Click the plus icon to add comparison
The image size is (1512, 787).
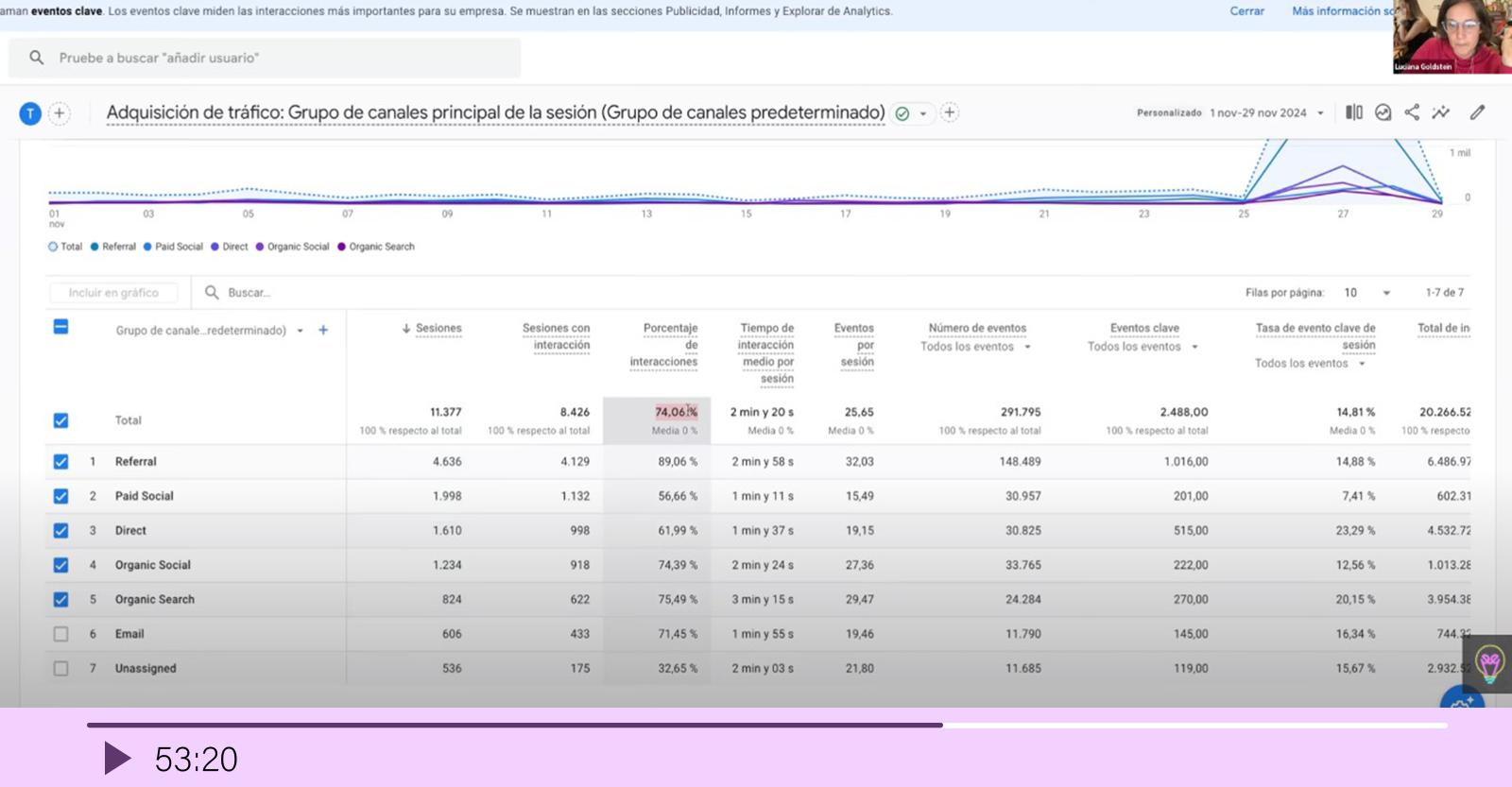click(x=59, y=113)
